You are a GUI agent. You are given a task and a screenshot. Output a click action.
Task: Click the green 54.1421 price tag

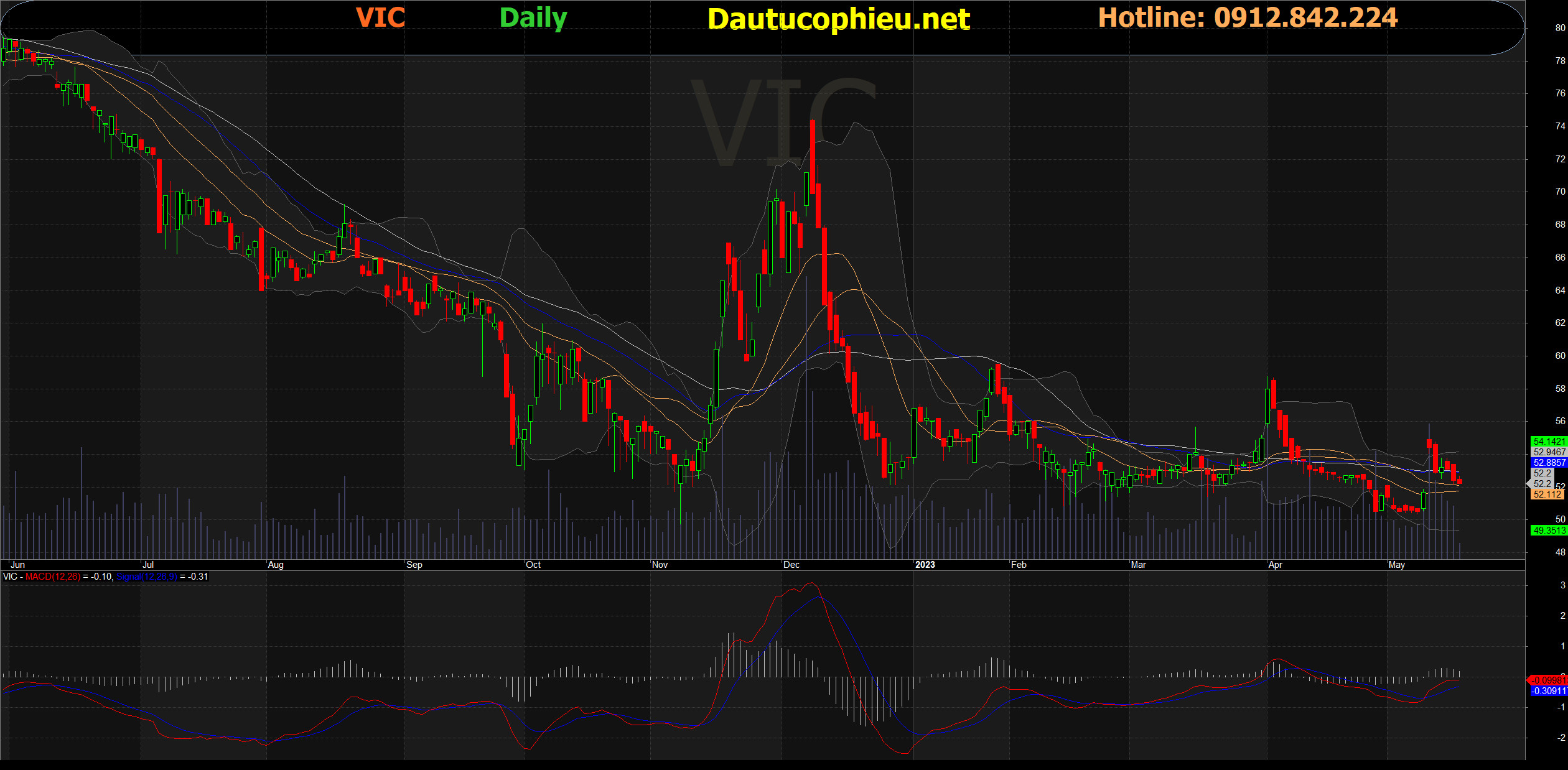click(1548, 442)
